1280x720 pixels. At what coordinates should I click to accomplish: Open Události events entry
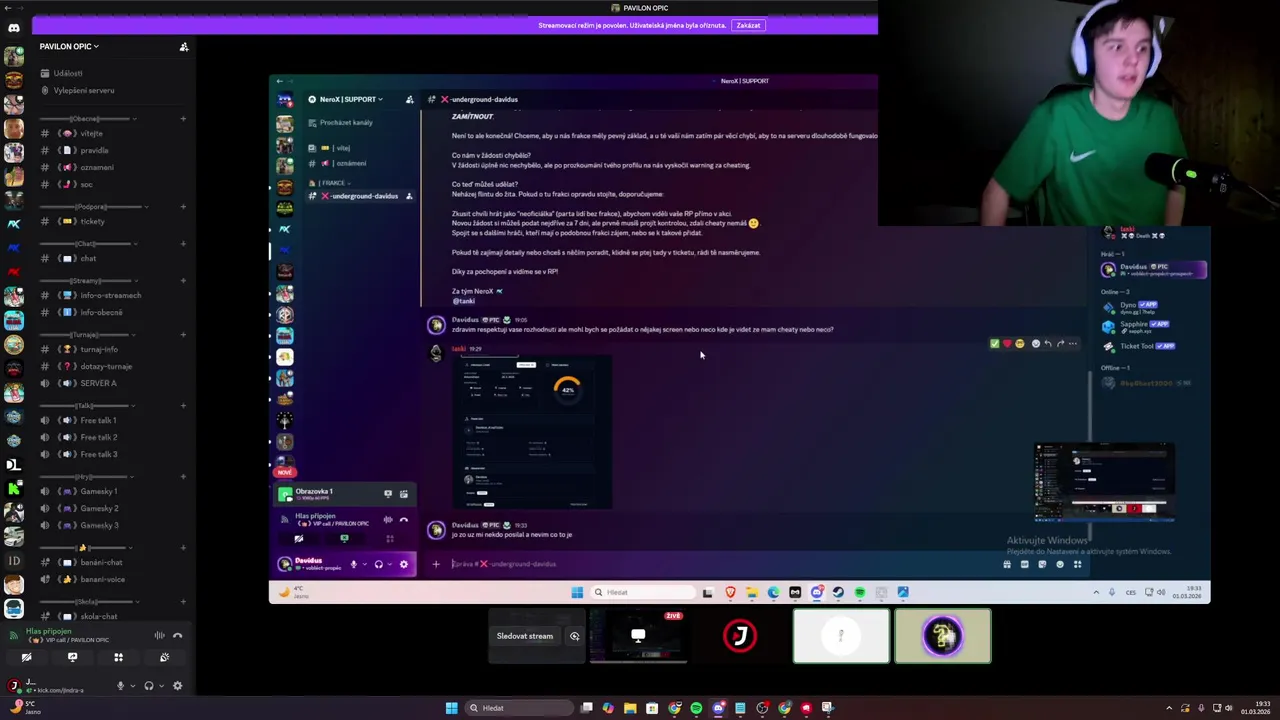[x=68, y=73]
